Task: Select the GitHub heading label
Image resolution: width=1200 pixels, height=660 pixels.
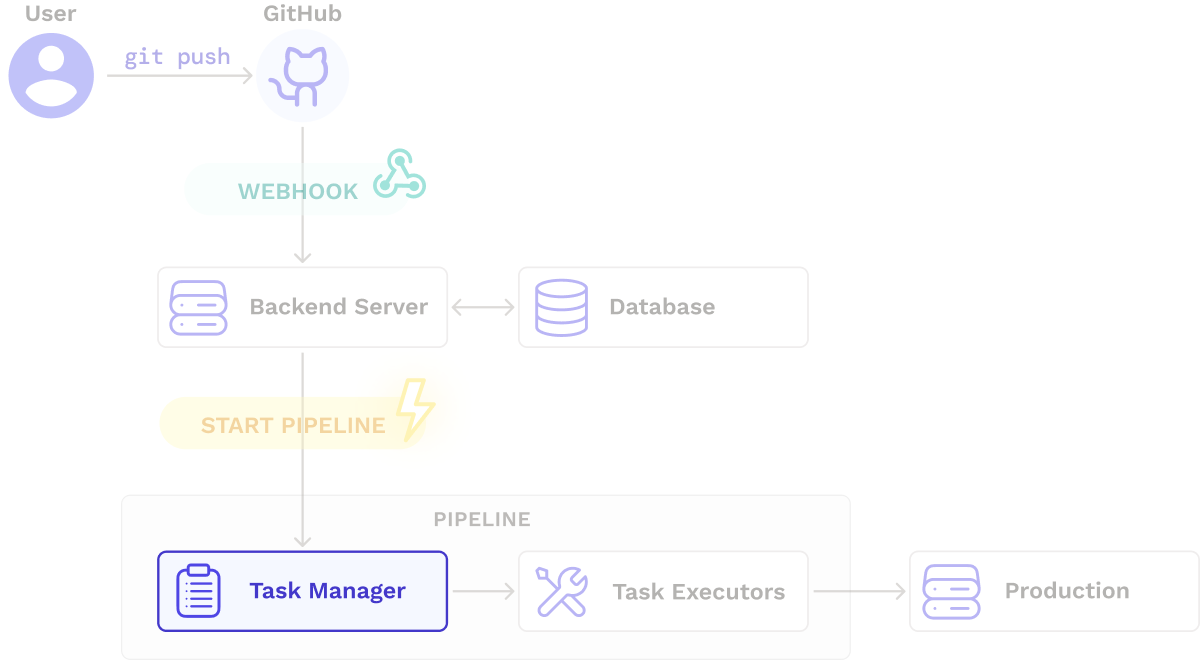Action: click(x=302, y=14)
